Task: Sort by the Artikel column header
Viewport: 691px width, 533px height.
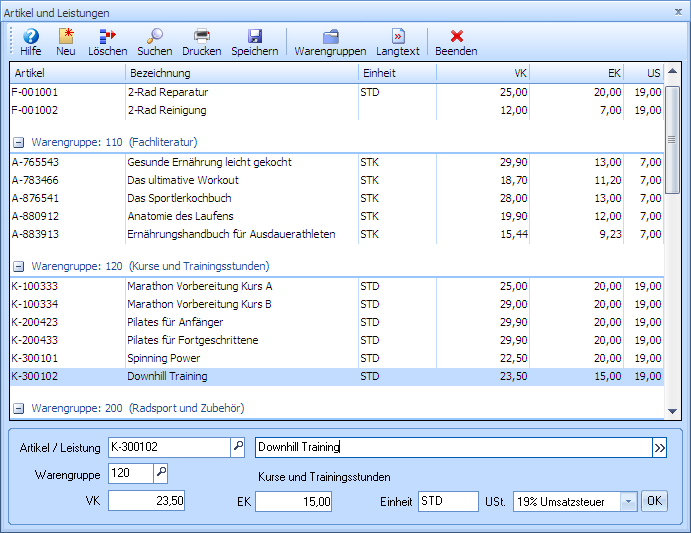Action: 68,73
